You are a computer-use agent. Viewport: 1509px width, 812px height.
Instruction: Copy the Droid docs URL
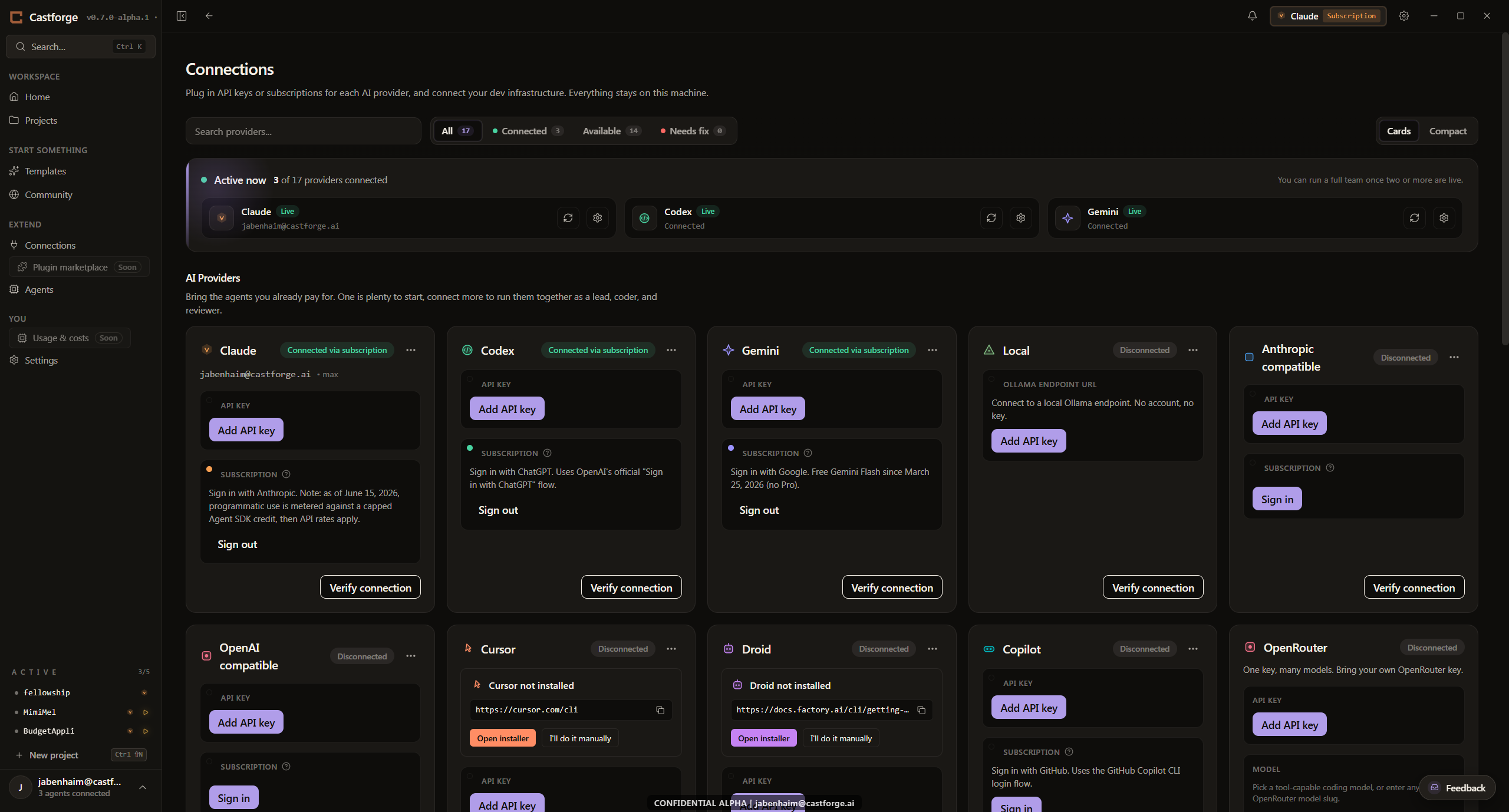click(x=921, y=710)
